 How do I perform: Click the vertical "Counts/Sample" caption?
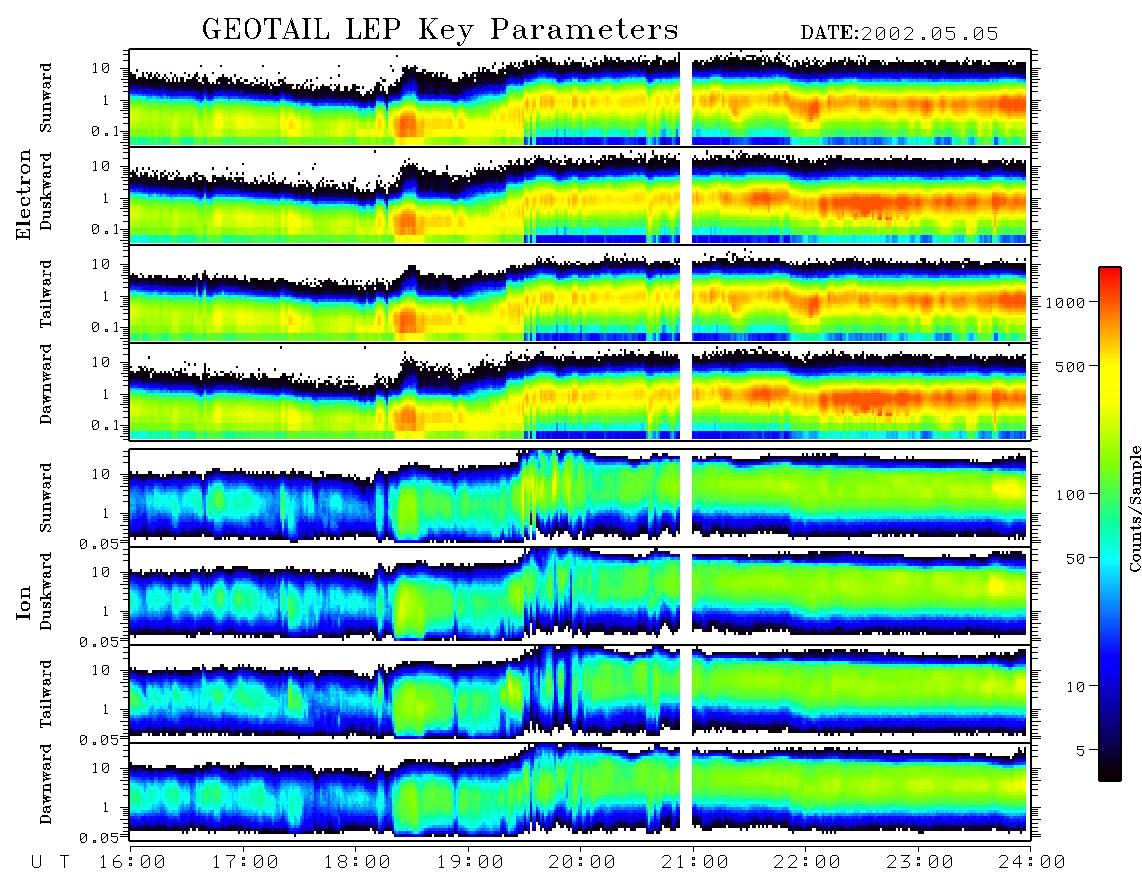pyautogui.click(x=1134, y=508)
